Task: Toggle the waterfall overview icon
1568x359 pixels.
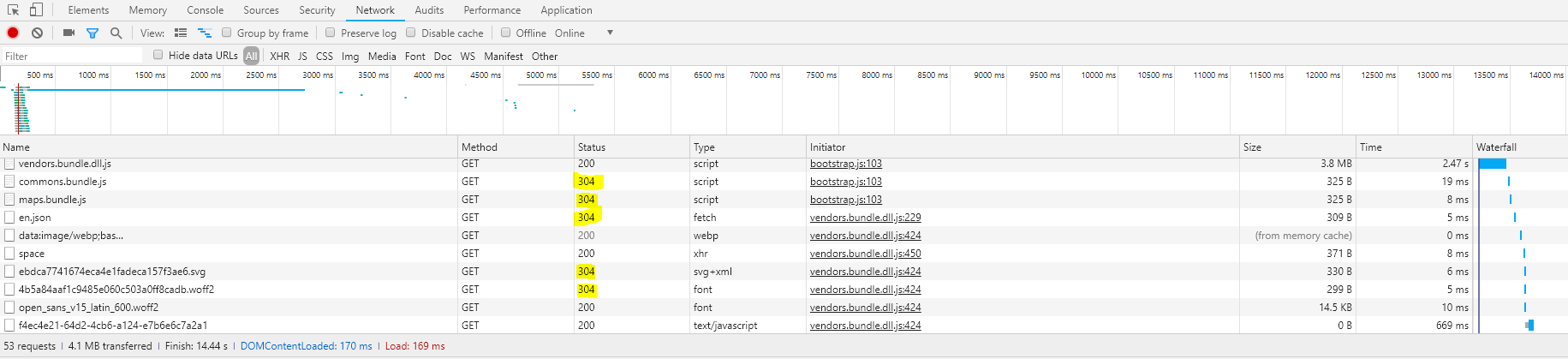Action: (205, 33)
